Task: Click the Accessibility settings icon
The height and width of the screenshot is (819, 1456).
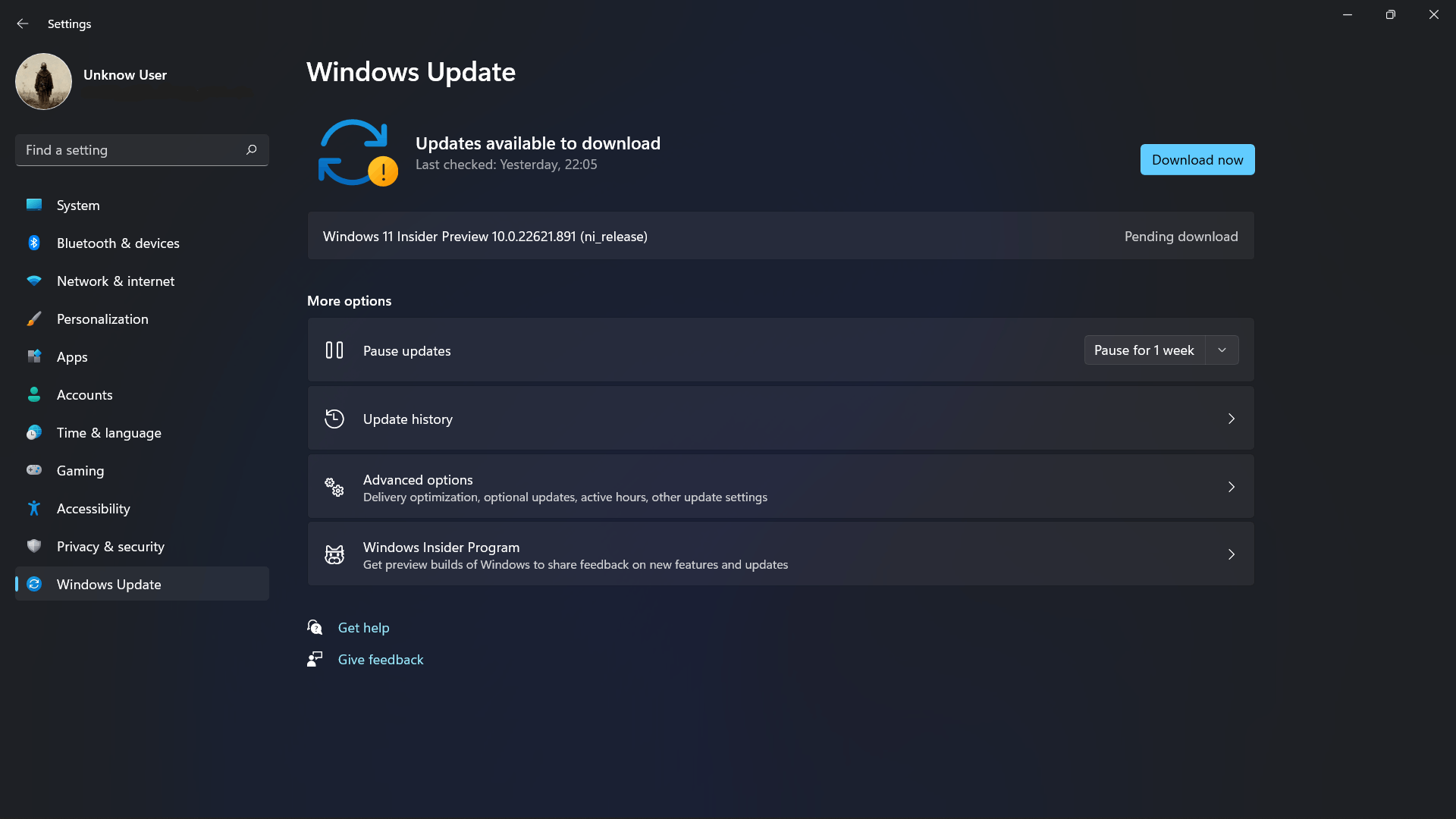Action: tap(33, 508)
